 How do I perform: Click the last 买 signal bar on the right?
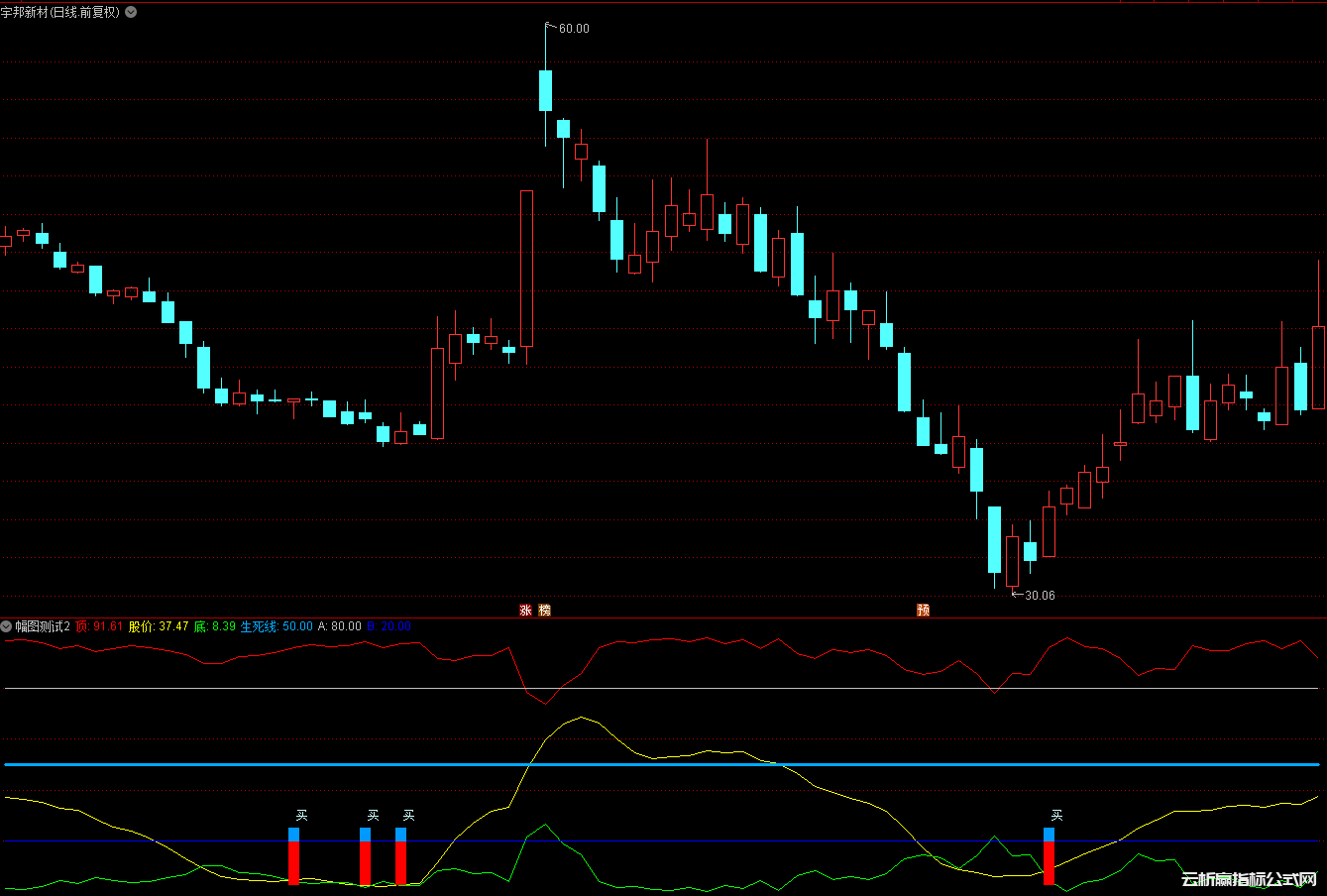pos(1050,856)
